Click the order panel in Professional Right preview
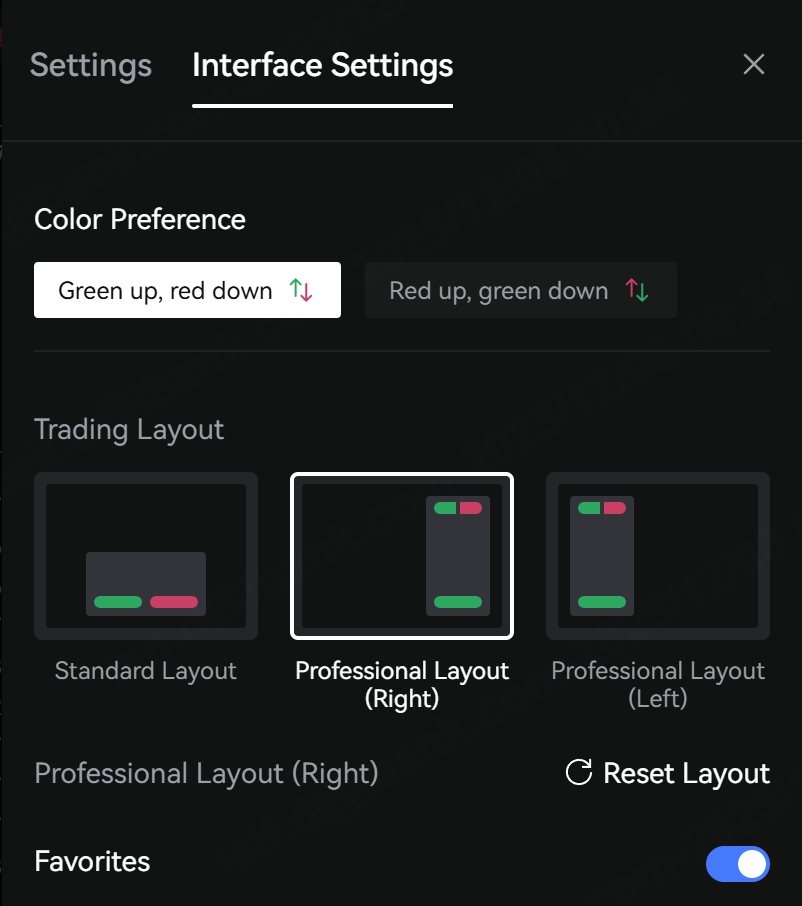 (x=458, y=555)
